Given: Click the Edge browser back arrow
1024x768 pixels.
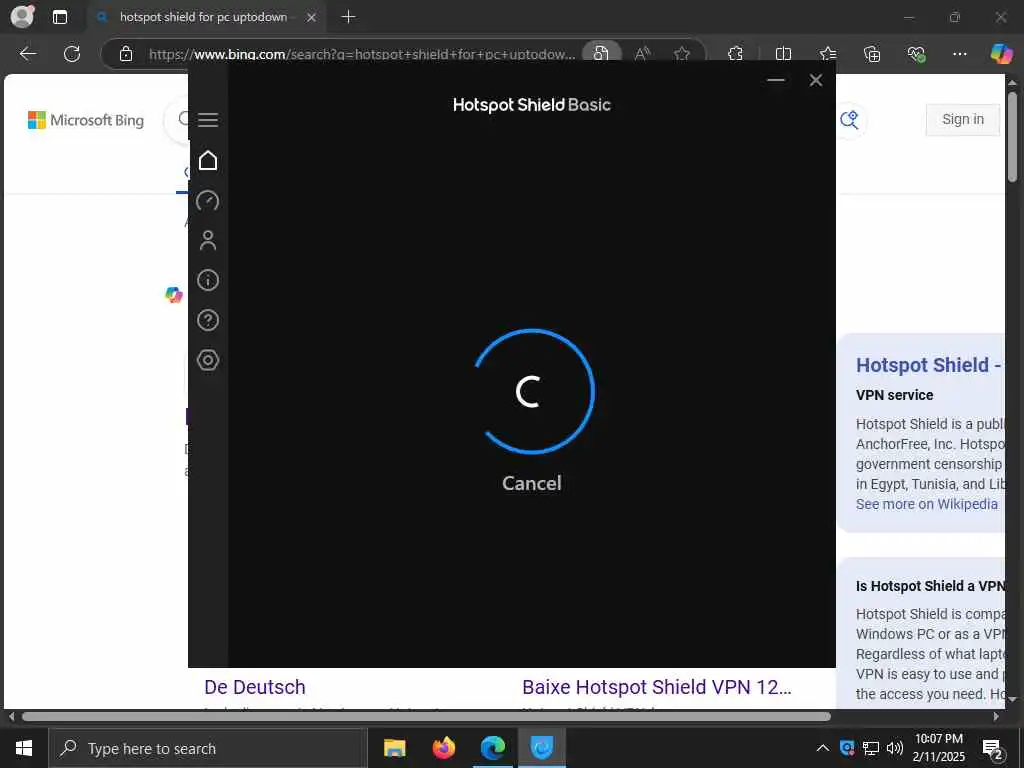Looking at the screenshot, I should [27, 54].
